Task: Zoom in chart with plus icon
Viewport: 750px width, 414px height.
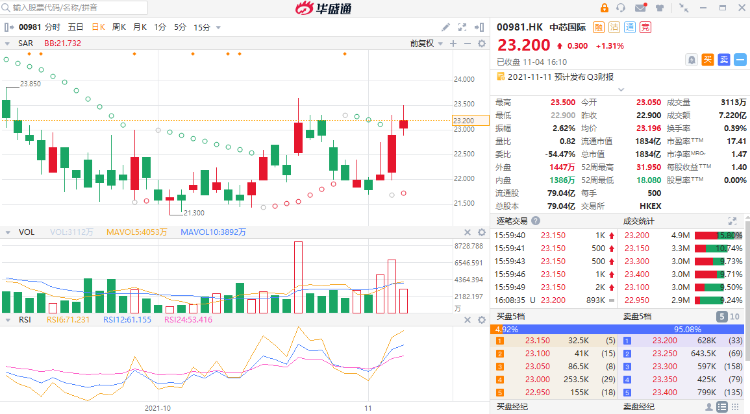Action: (453, 44)
